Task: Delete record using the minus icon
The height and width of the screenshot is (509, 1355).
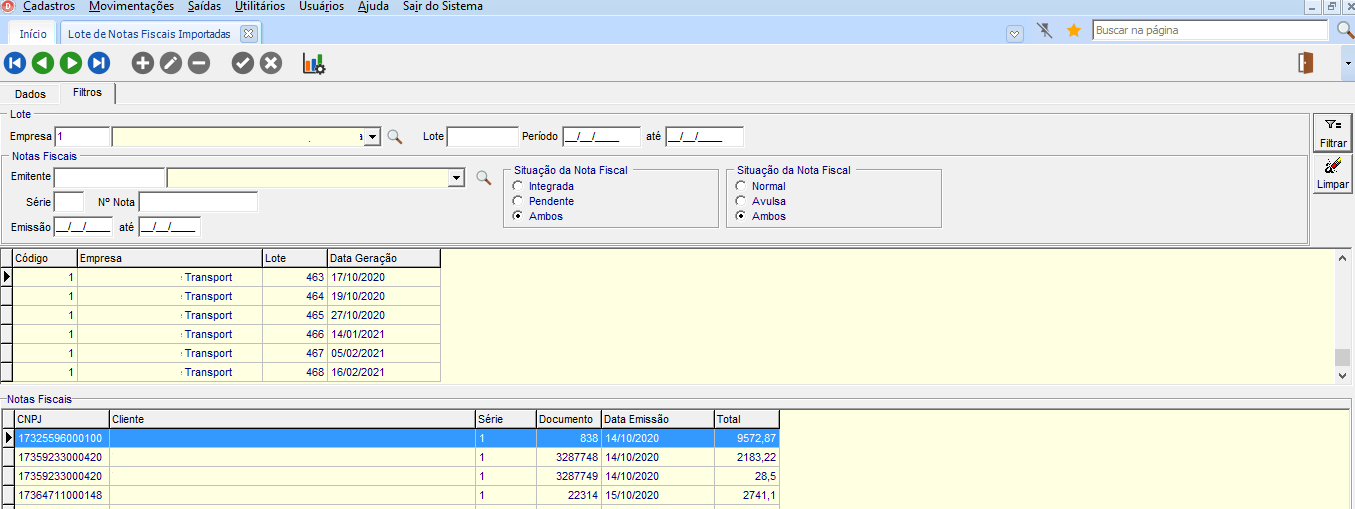Action: (x=199, y=63)
